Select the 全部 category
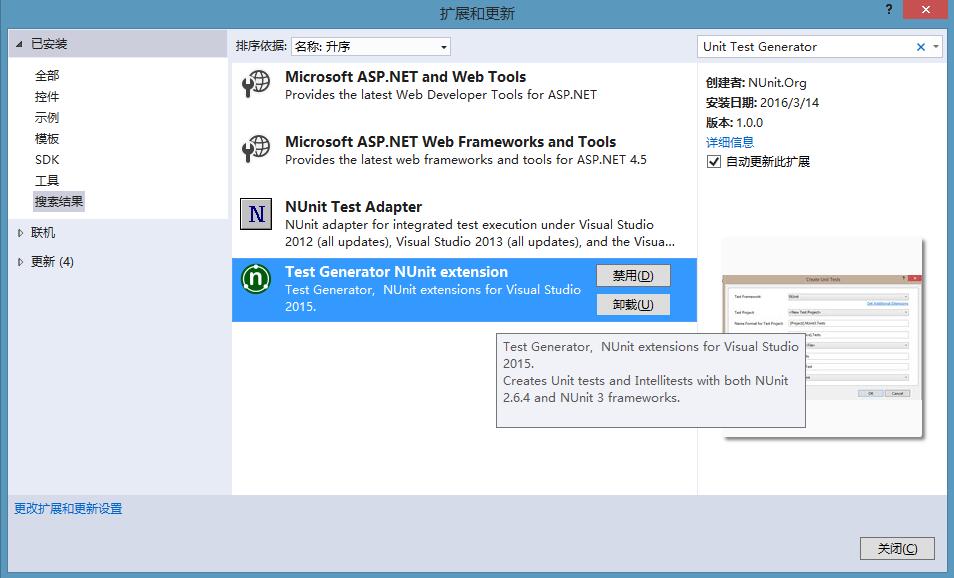Viewport: 954px width, 578px height. pyautogui.click(x=47, y=75)
